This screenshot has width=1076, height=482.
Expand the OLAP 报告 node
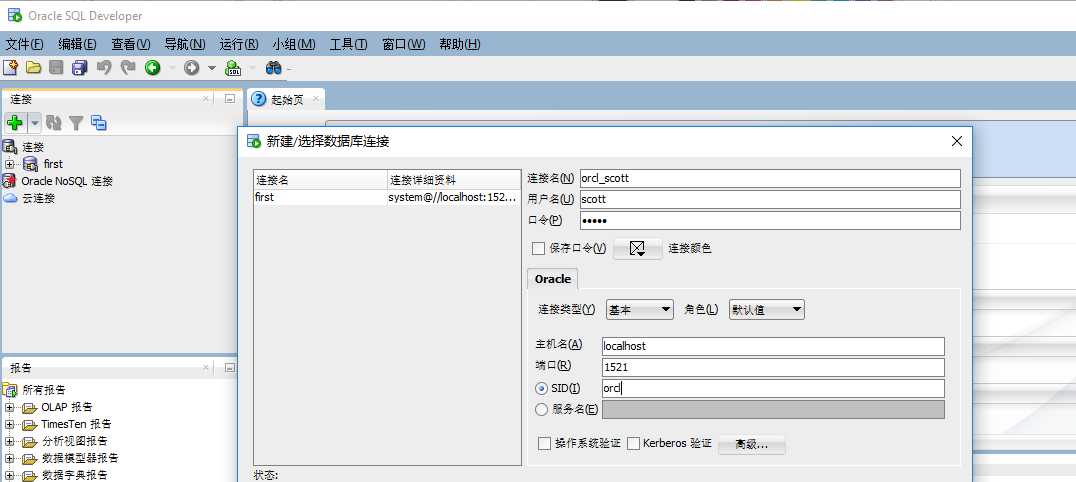coord(10,407)
